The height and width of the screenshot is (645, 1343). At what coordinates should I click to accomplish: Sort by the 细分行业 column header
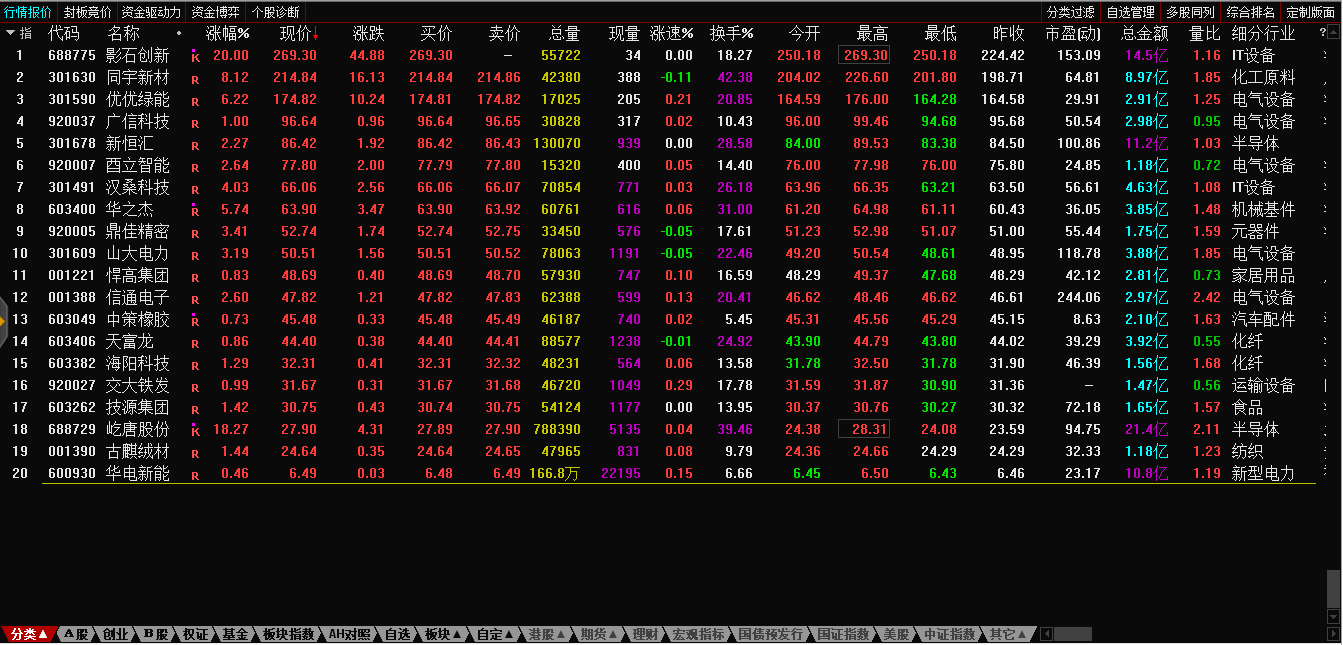[x=1264, y=33]
